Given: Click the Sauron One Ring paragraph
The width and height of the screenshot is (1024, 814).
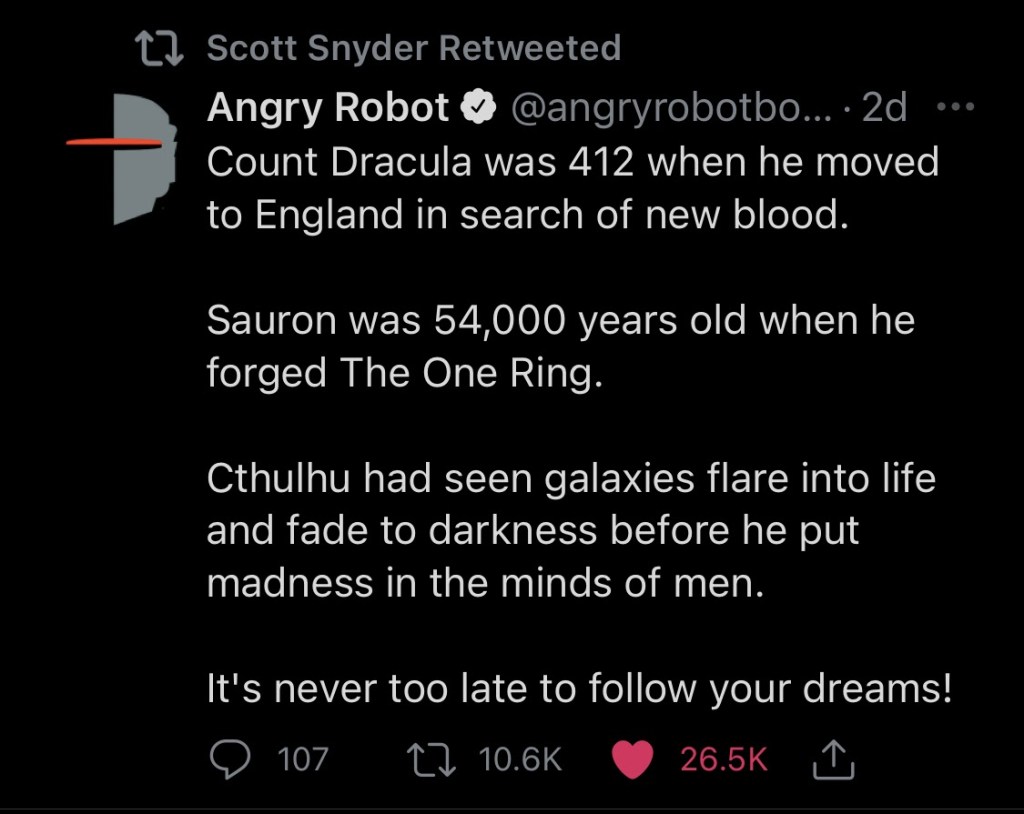Looking at the screenshot, I should click(560, 346).
